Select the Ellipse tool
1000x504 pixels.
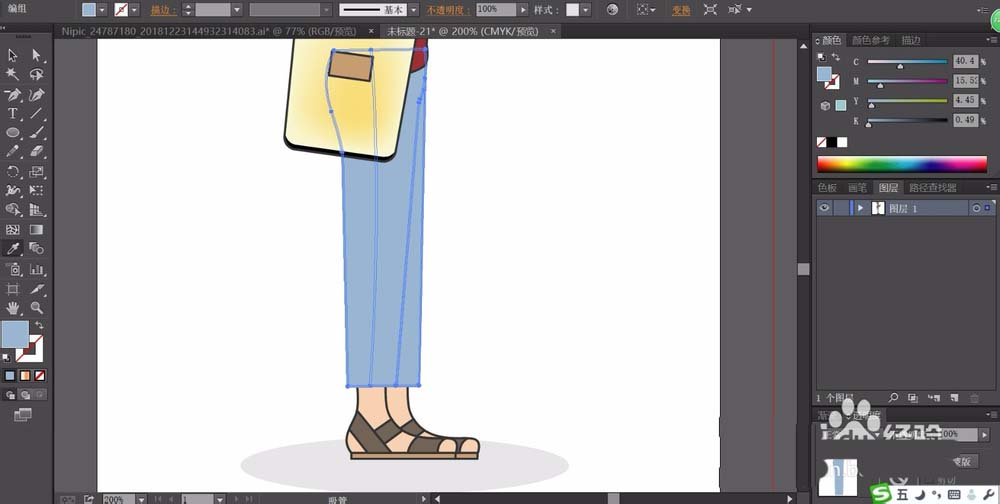[12, 133]
